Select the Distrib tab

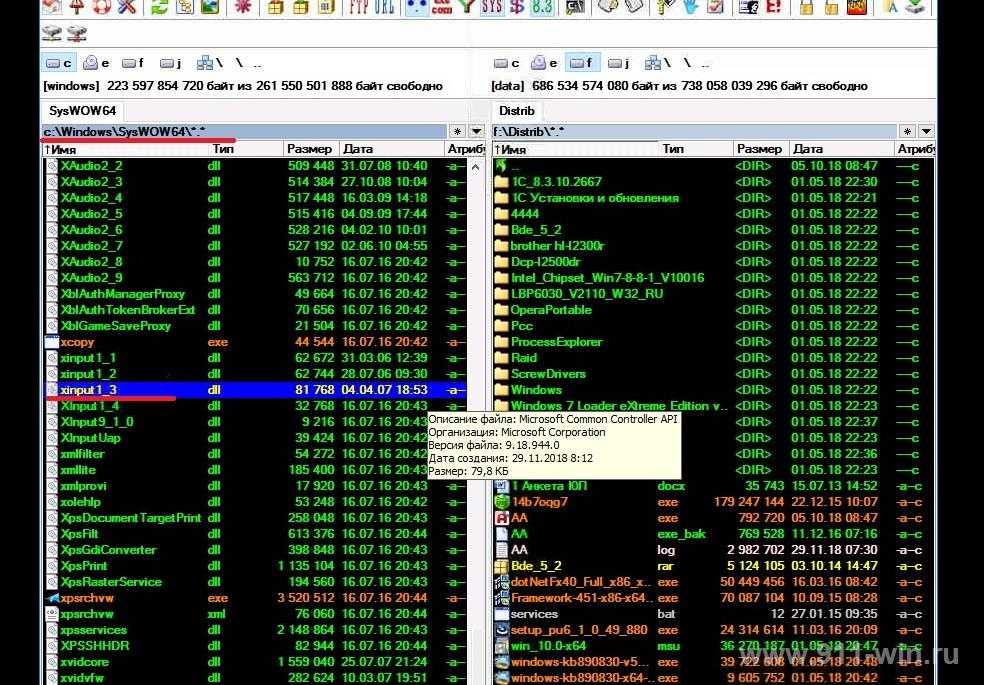[516, 110]
